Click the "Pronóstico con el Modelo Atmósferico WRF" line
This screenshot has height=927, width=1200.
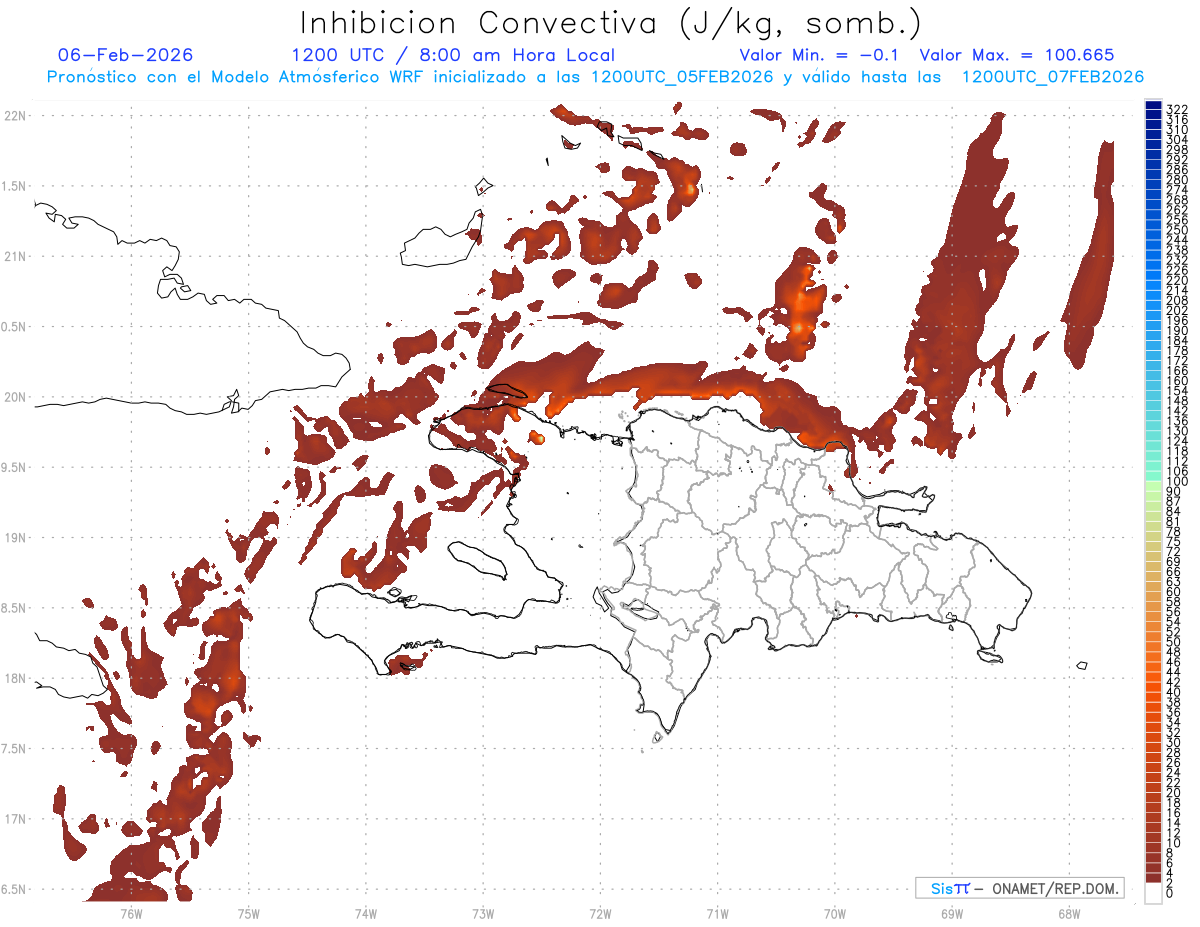coord(596,77)
